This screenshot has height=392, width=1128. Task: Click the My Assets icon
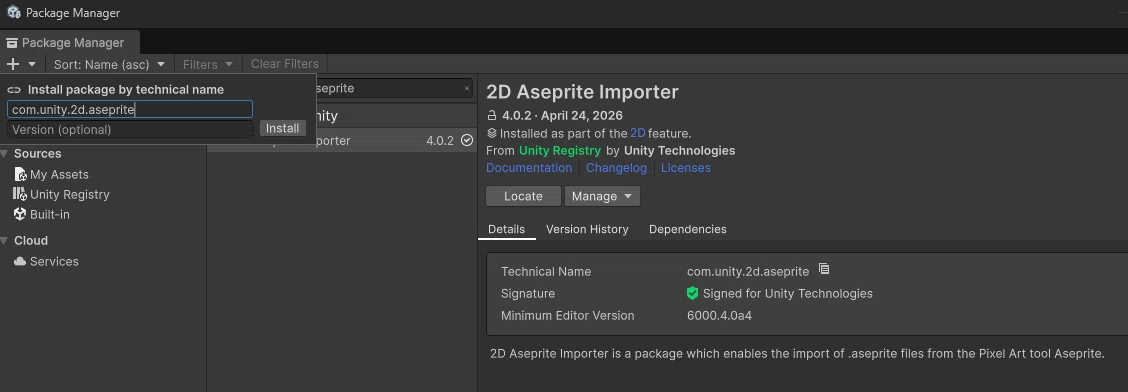20,174
